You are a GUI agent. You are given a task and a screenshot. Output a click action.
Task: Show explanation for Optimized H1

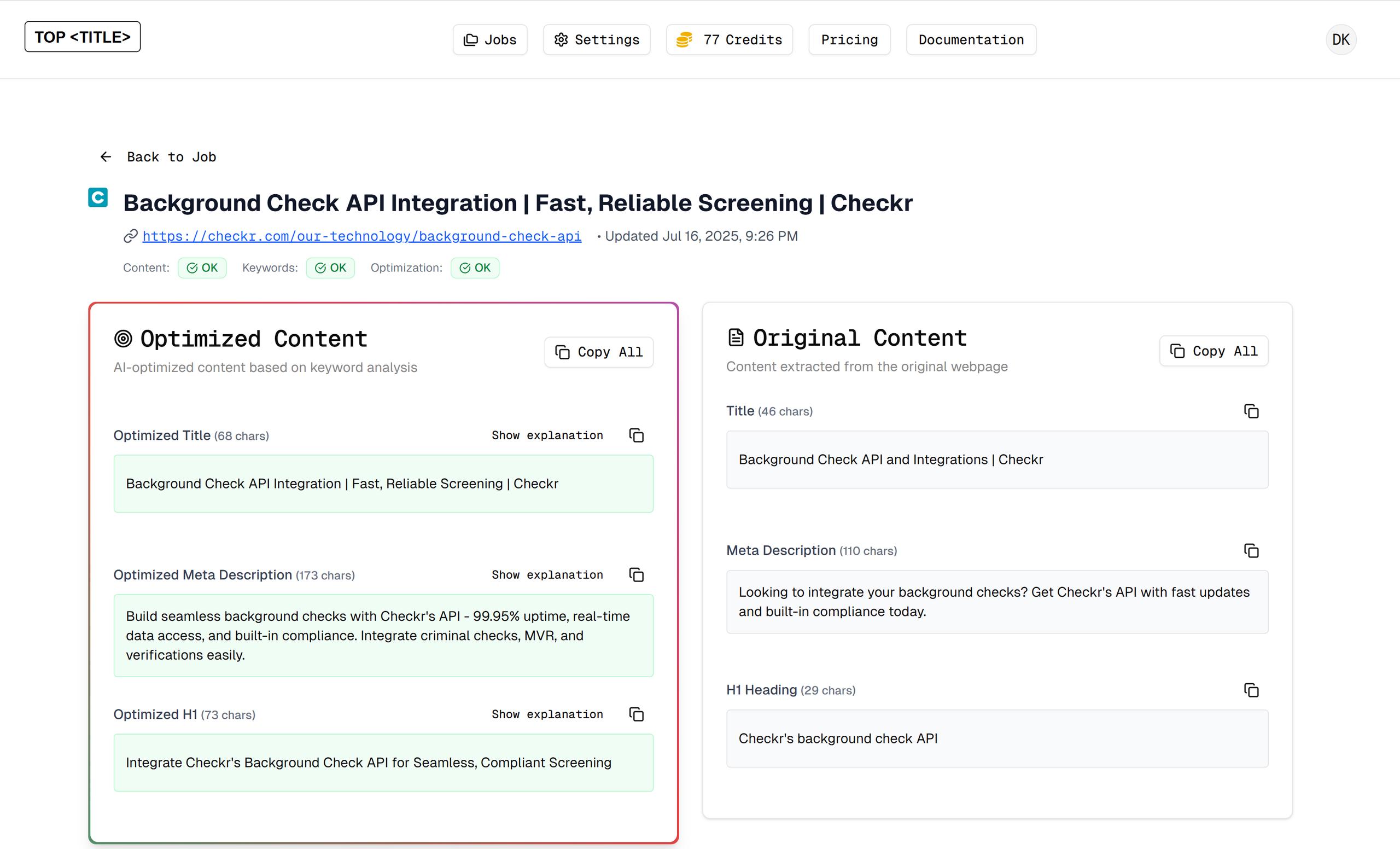point(546,714)
